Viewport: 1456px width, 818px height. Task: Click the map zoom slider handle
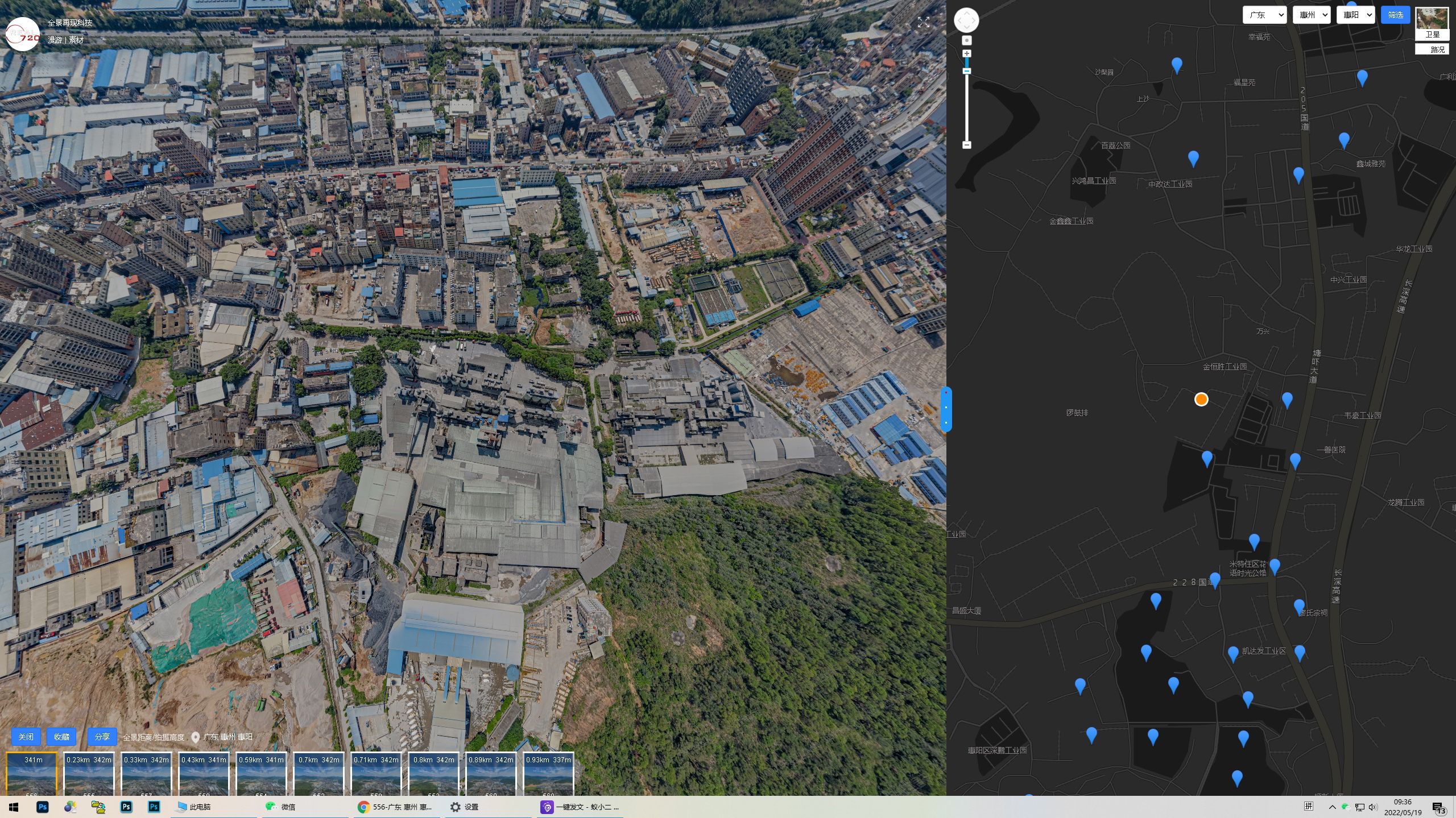click(966, 71)
